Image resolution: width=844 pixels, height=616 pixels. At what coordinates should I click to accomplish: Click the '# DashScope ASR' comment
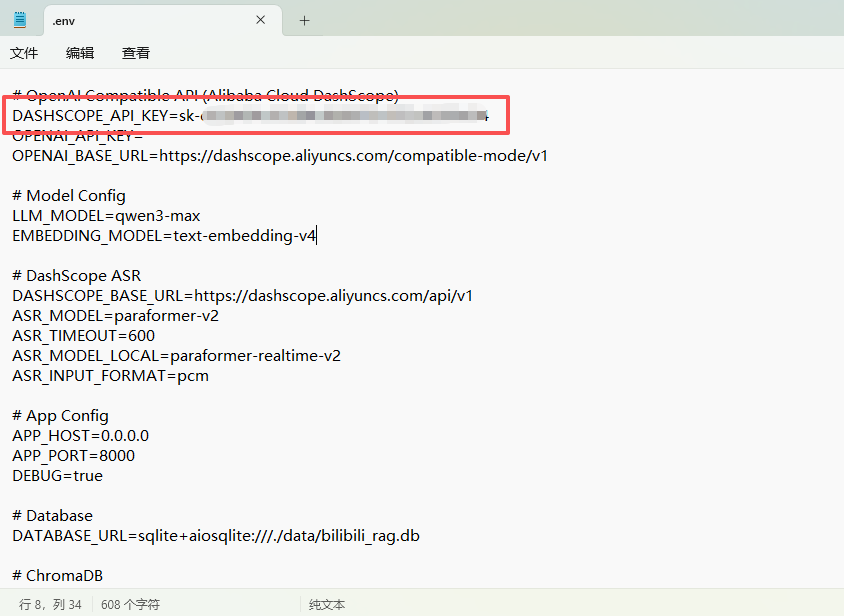pyautogui.click(x=76, y=276)
